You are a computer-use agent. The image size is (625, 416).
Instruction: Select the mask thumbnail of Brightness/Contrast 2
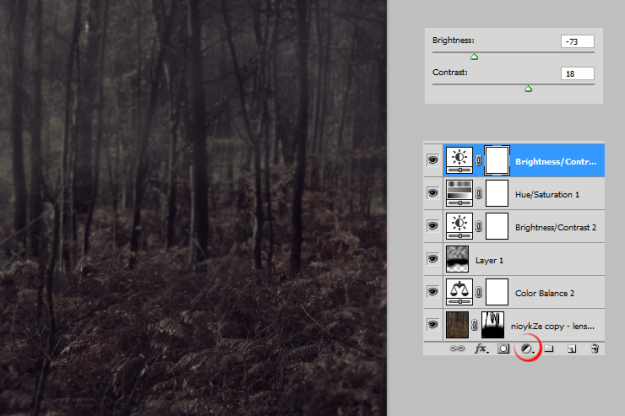(497, 226)
